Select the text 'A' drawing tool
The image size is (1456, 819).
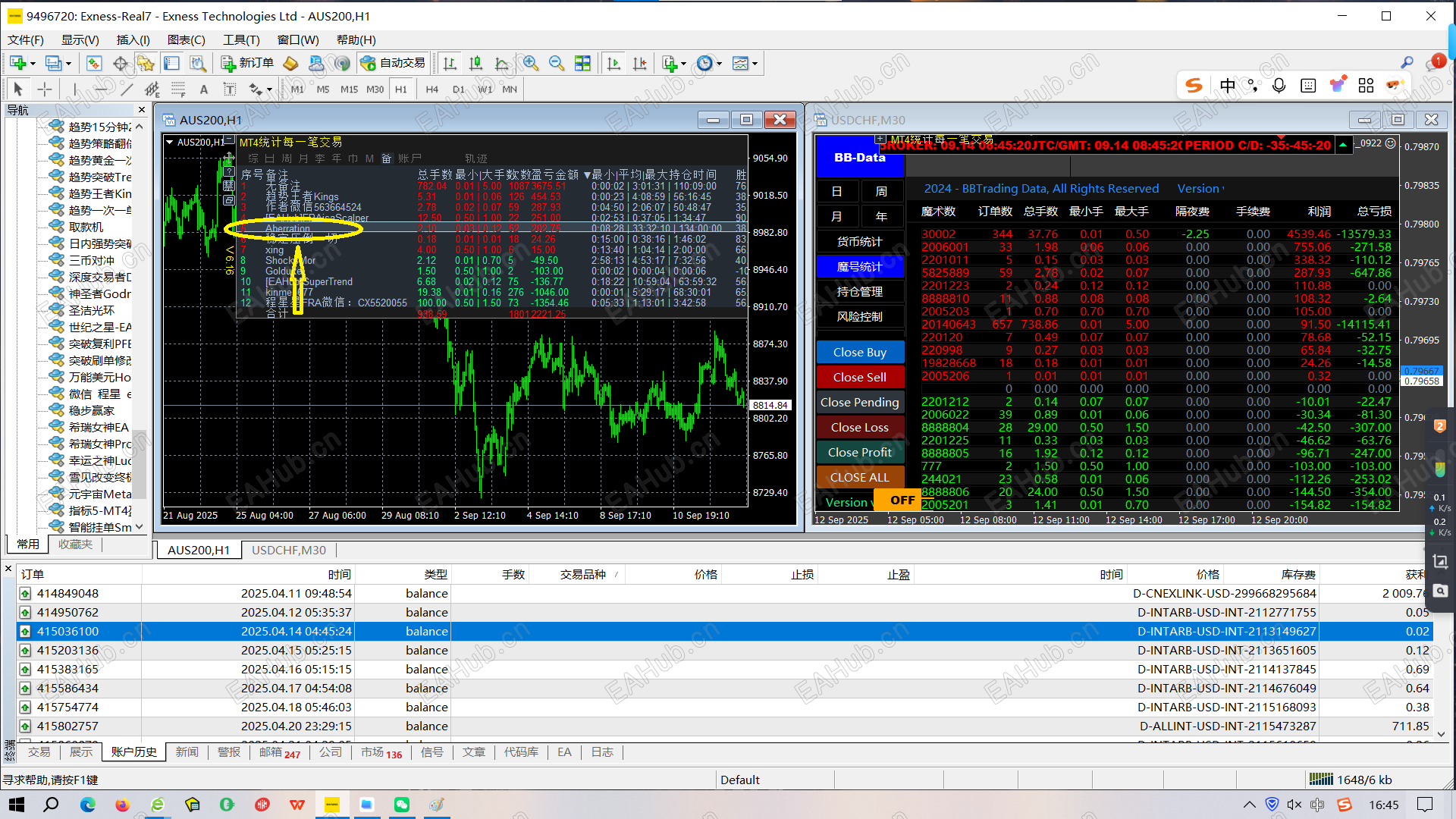pos(203,89)
